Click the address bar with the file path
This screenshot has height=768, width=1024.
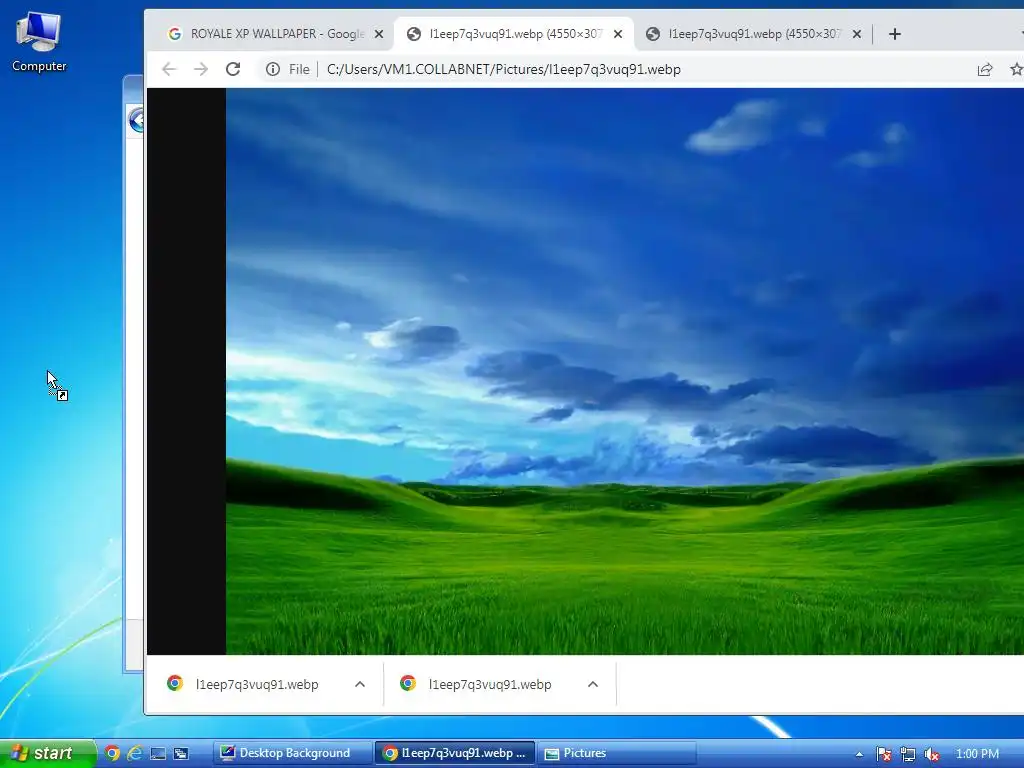click(504, 69)
